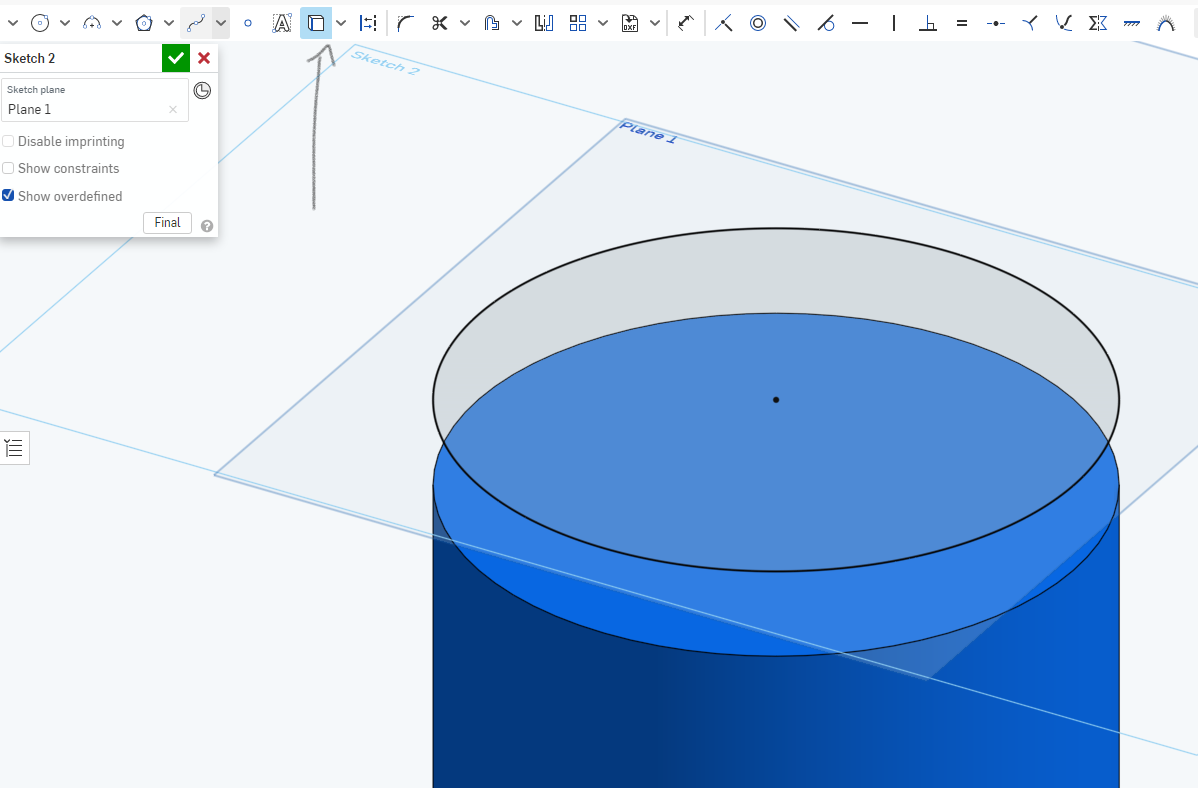Select the Center point circle tool

(40, 24)
